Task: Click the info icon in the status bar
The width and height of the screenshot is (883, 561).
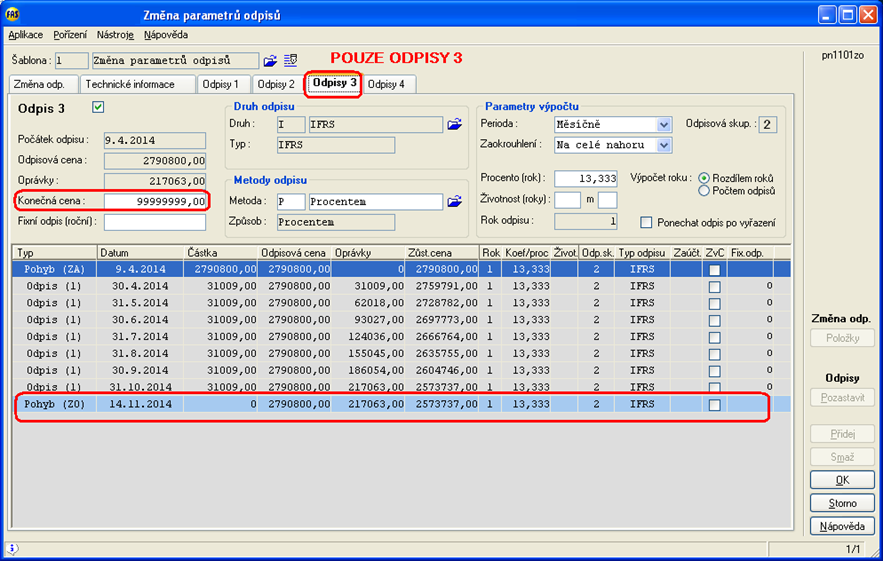Action: pyautogui.click(x=12, y=549)
